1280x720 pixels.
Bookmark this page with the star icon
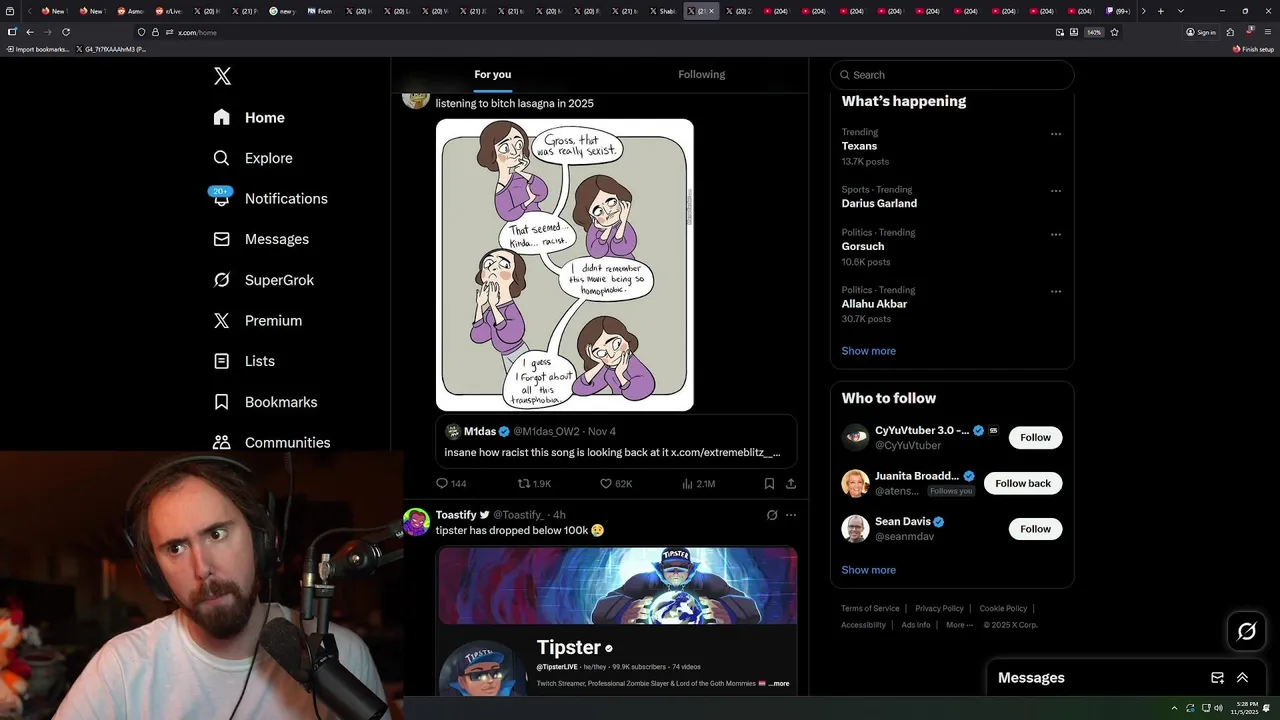(1114, 32)
